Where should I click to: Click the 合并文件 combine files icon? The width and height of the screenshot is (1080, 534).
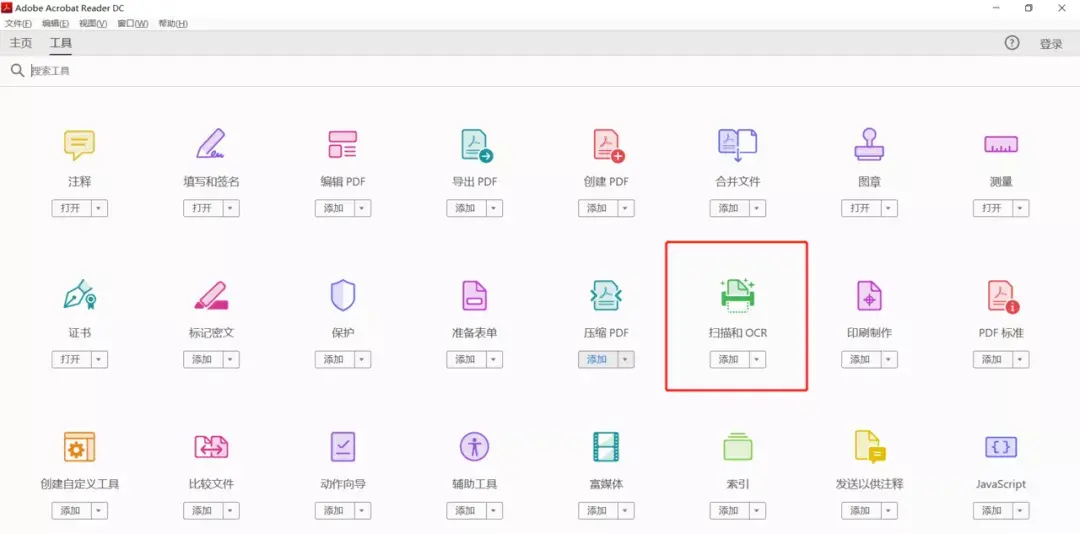click(x=737, y=145)
